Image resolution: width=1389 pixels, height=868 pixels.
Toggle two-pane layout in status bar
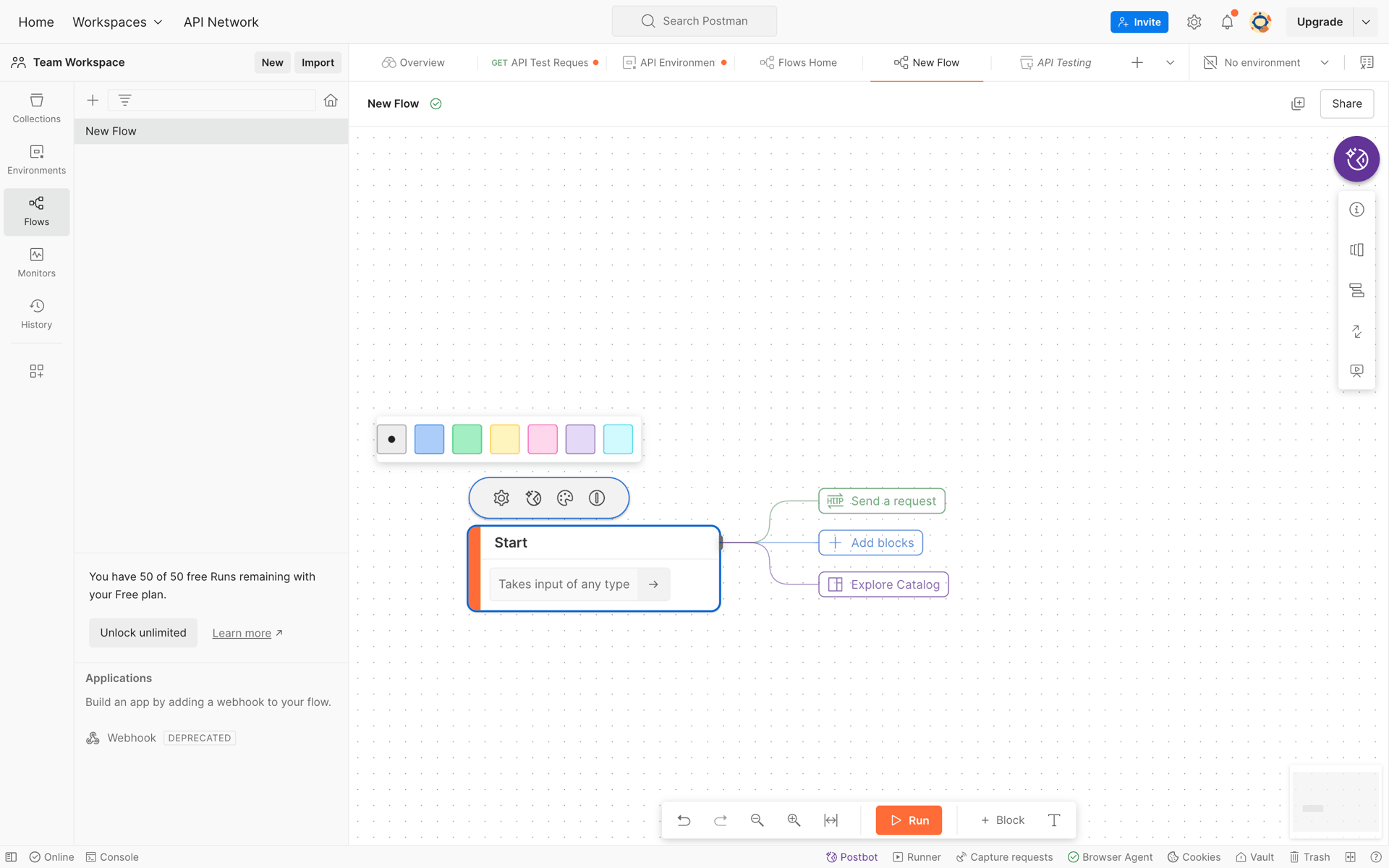pyautogui.click(x=1350, y=857)
